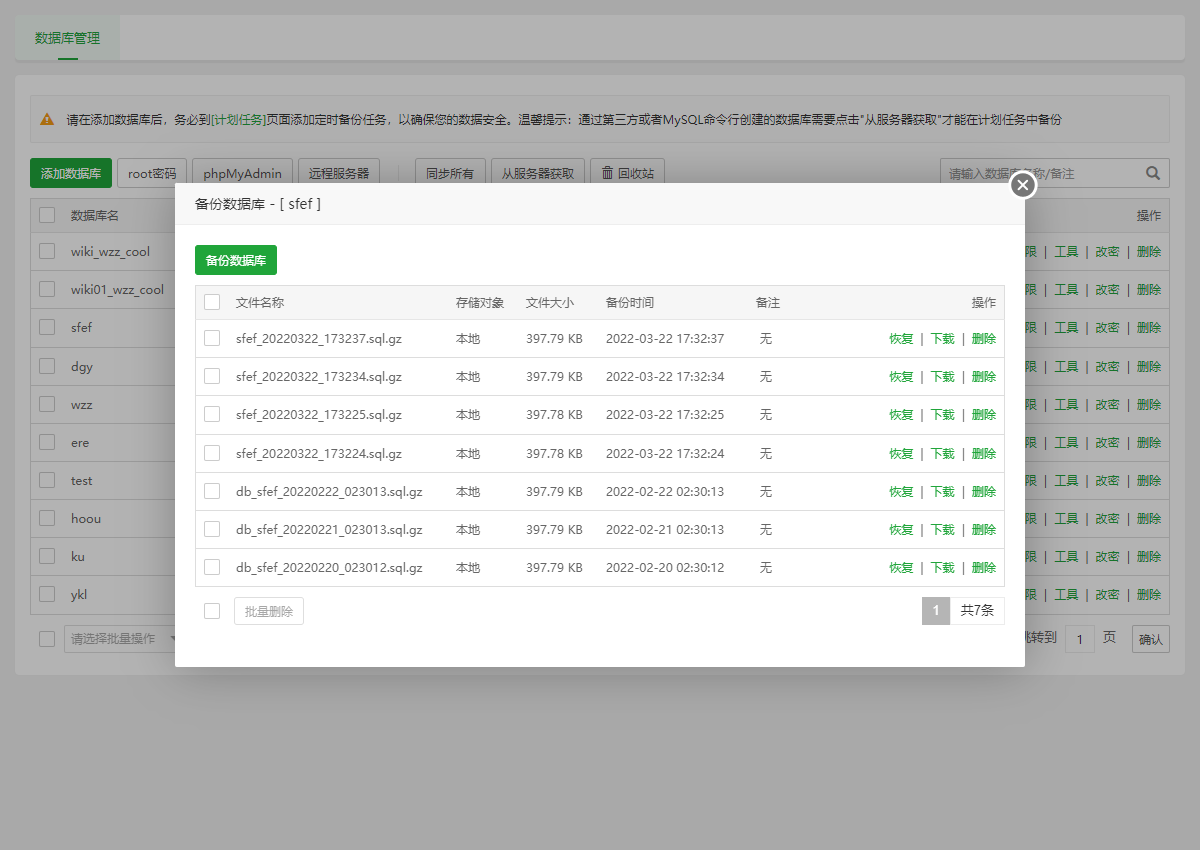Click the 批量删除 button

pos(269,611)
